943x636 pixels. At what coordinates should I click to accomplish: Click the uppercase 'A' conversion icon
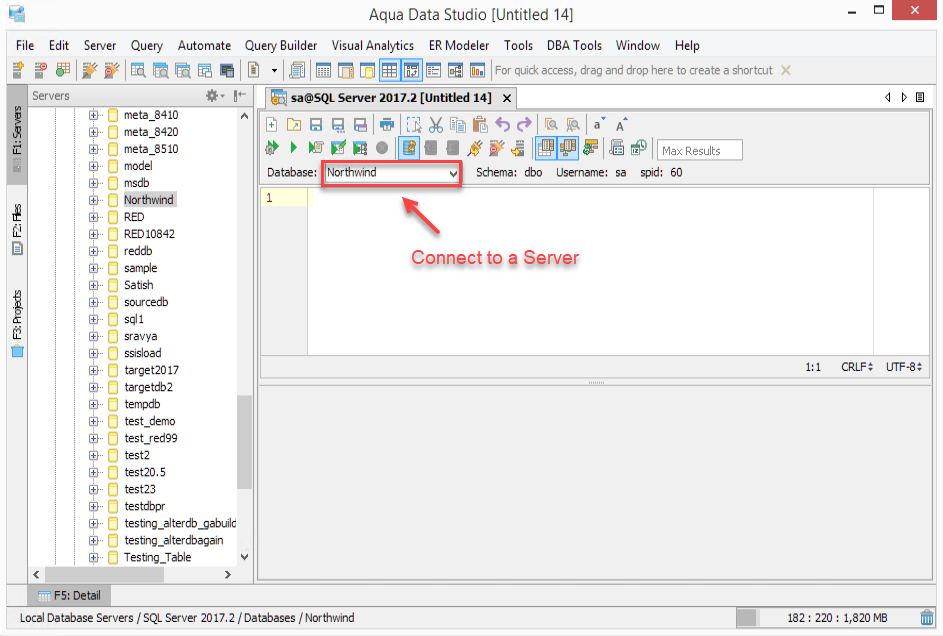(x=621, y=124)
